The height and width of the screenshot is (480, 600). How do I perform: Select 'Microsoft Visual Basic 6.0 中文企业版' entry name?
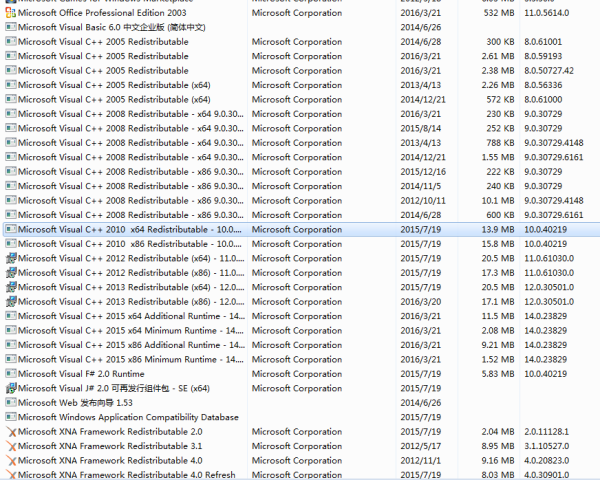111,28
